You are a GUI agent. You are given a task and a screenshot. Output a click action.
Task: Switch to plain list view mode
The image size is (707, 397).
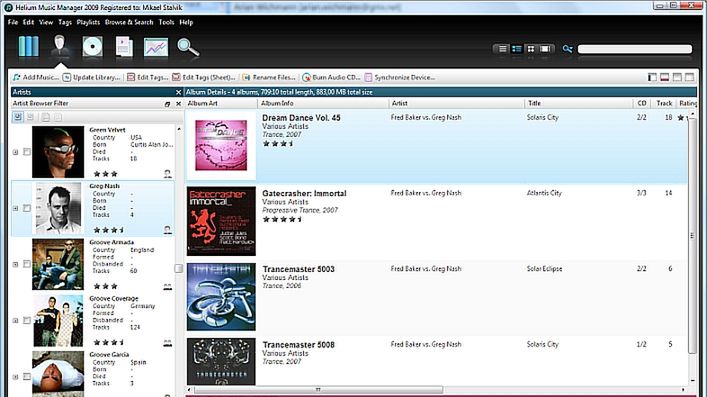[502, 49]
